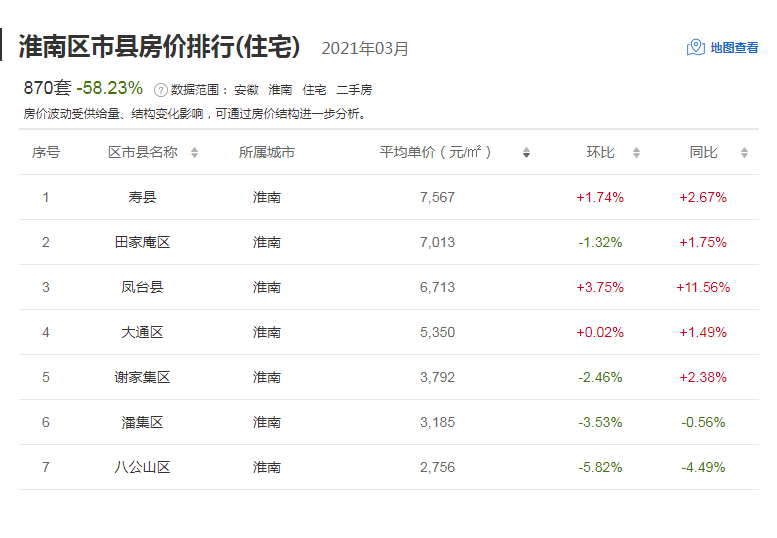Screen dimensions: 777x538
Task: Sort by 平均单价 using its sort arrows
Action: (x=526, y=153)
